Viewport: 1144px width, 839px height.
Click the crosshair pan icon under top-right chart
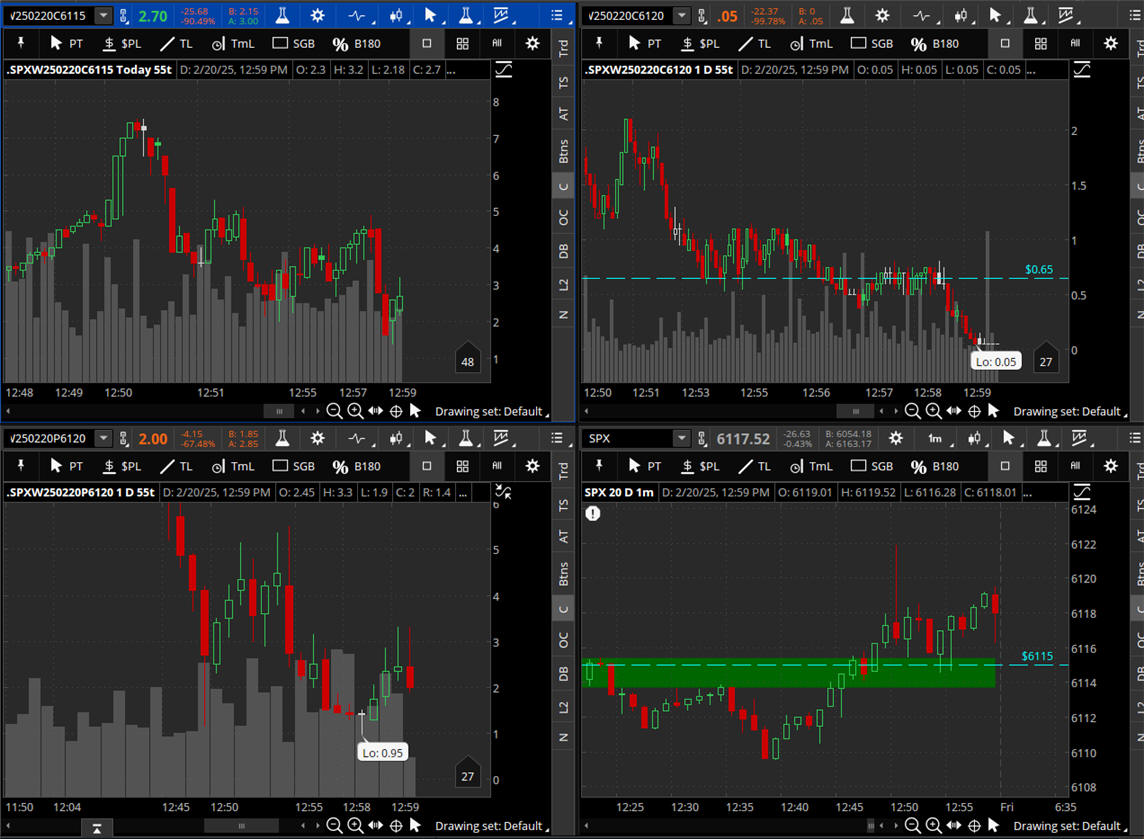coord(974,411)
